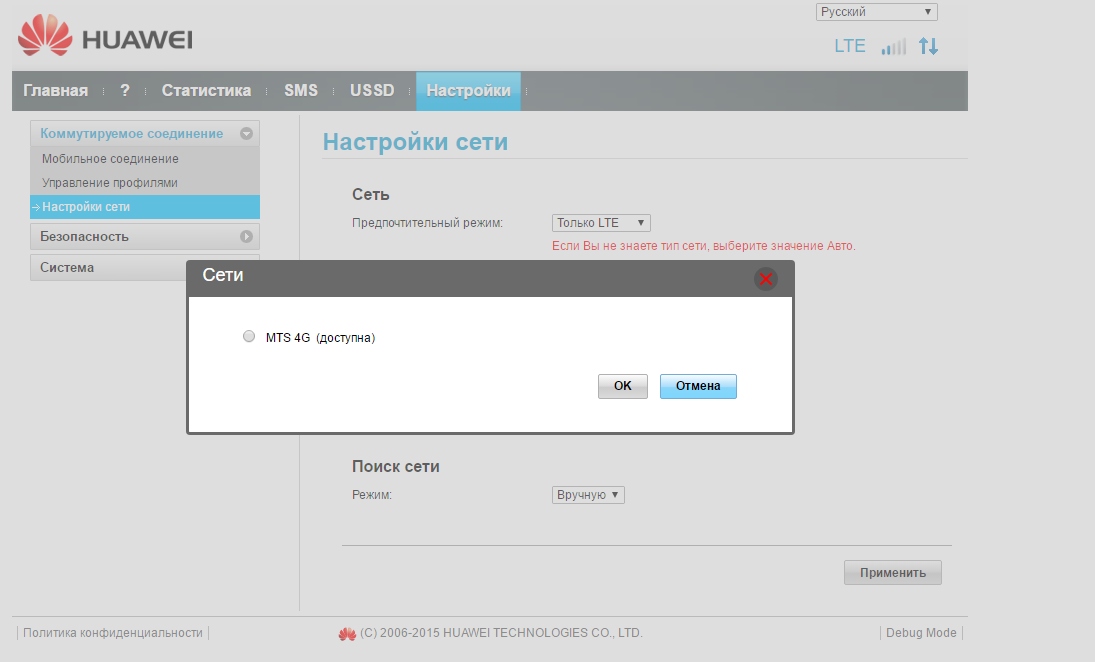Close the Сети dialog with red X
1095x662 pixels.
pyautogui.click(x=766, y=279)
